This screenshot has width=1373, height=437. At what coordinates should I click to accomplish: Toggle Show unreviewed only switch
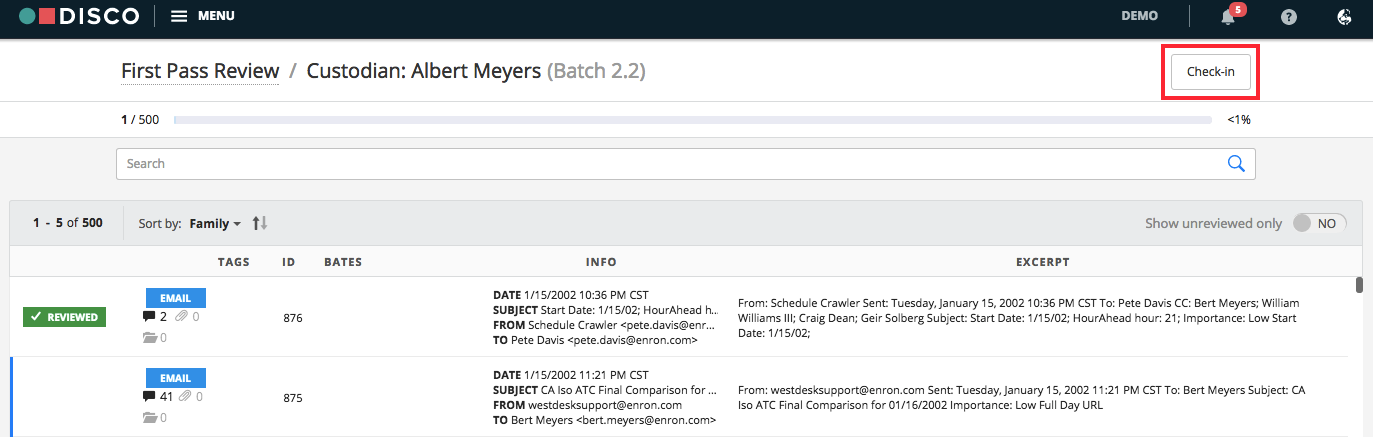click(1319, 223)
